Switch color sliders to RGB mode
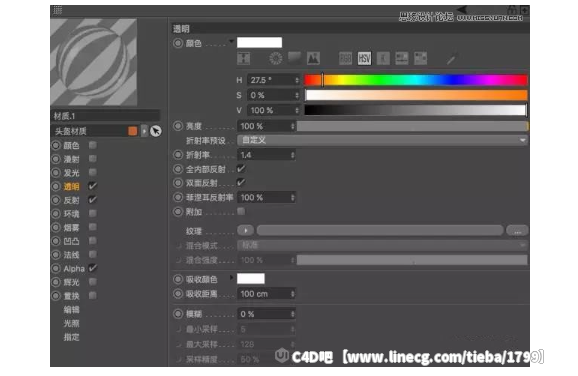Screen dimensions: 578x376 click(345, 58)
